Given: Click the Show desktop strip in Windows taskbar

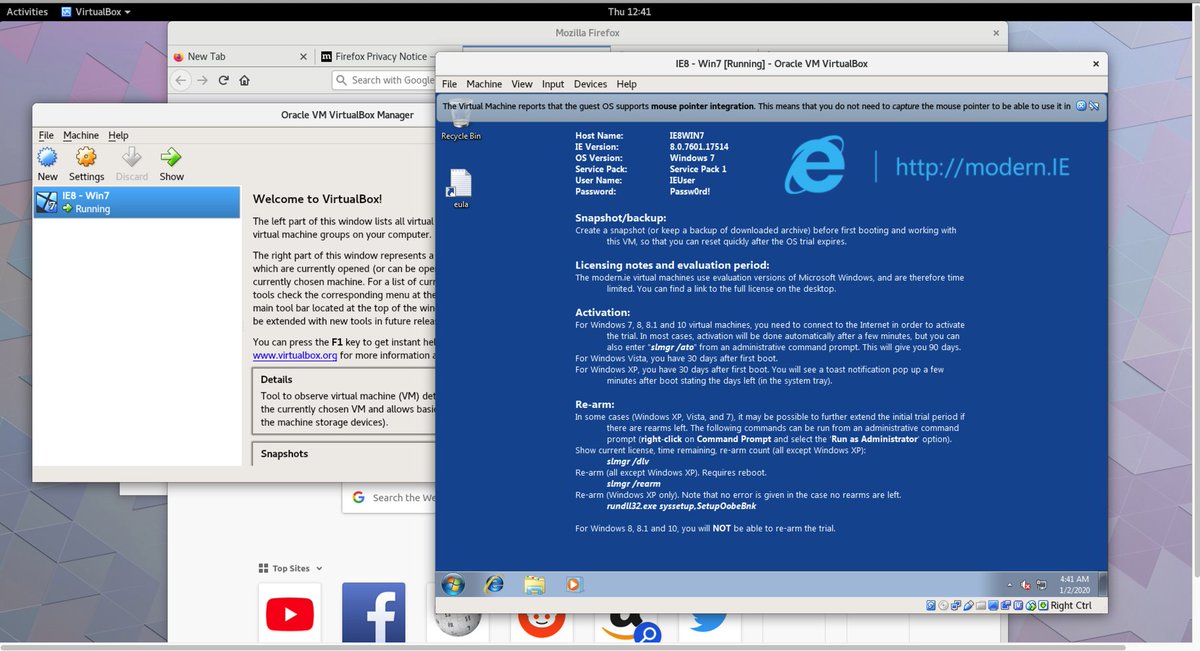Looking at the screenshot, I should tap(1103, 585).
